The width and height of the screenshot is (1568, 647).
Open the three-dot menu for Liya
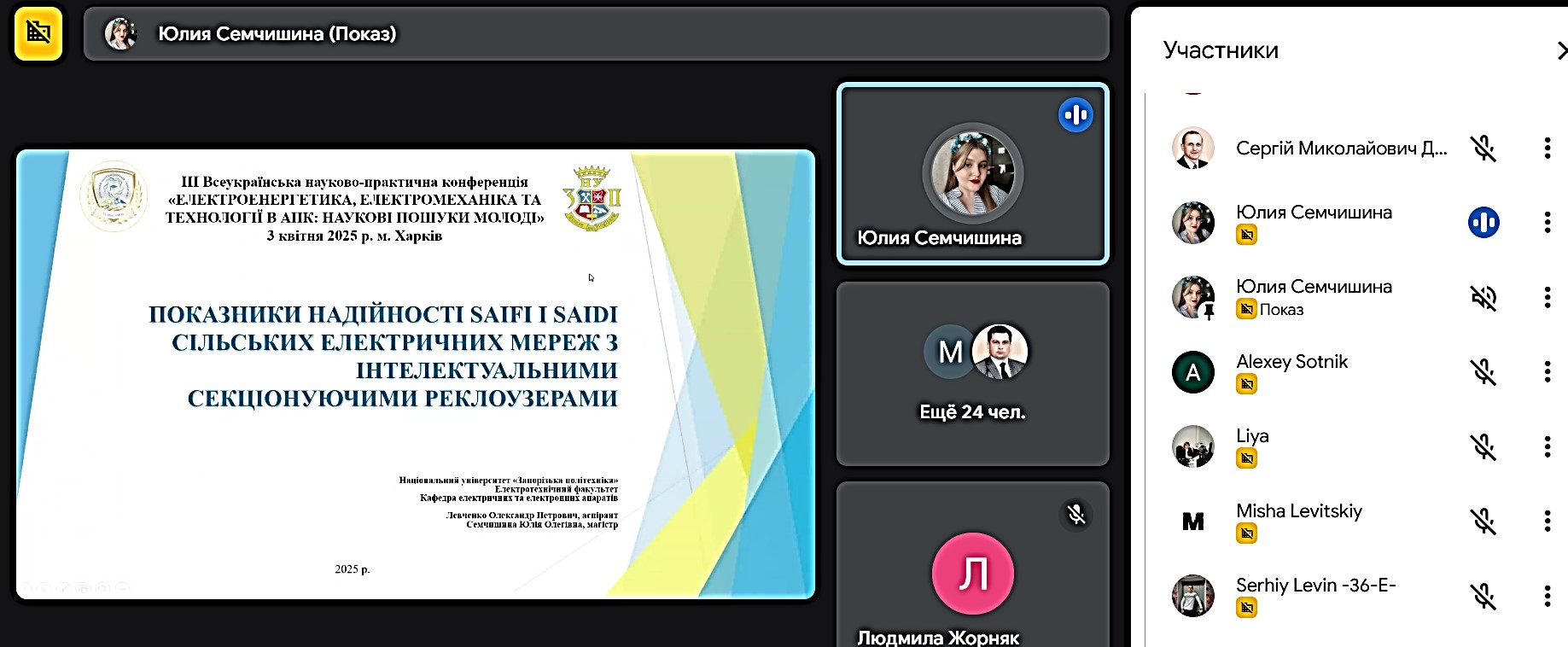(1547, 446)
